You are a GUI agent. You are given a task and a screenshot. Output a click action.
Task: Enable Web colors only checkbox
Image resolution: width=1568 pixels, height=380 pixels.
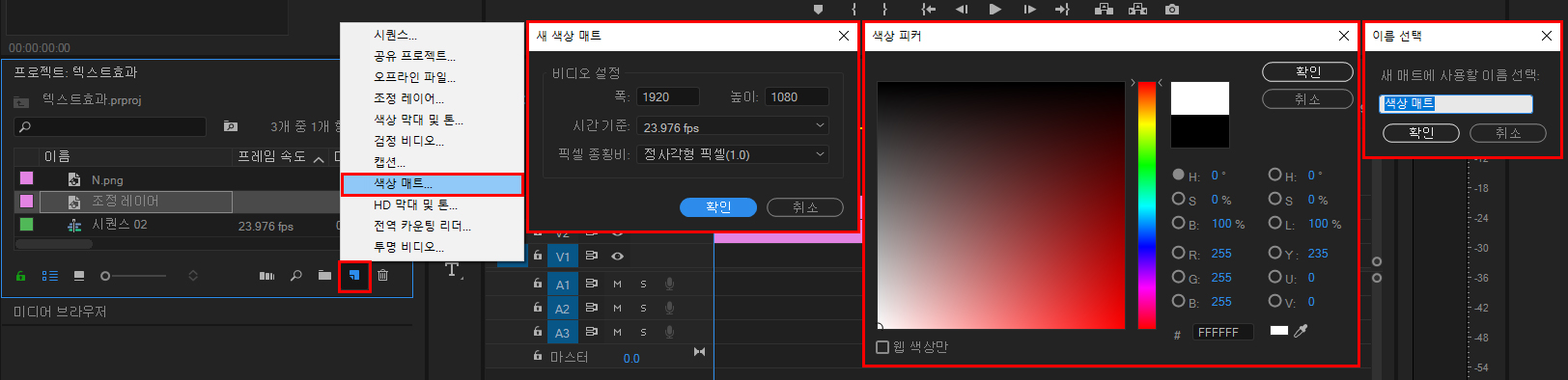(x=882, y=347)
